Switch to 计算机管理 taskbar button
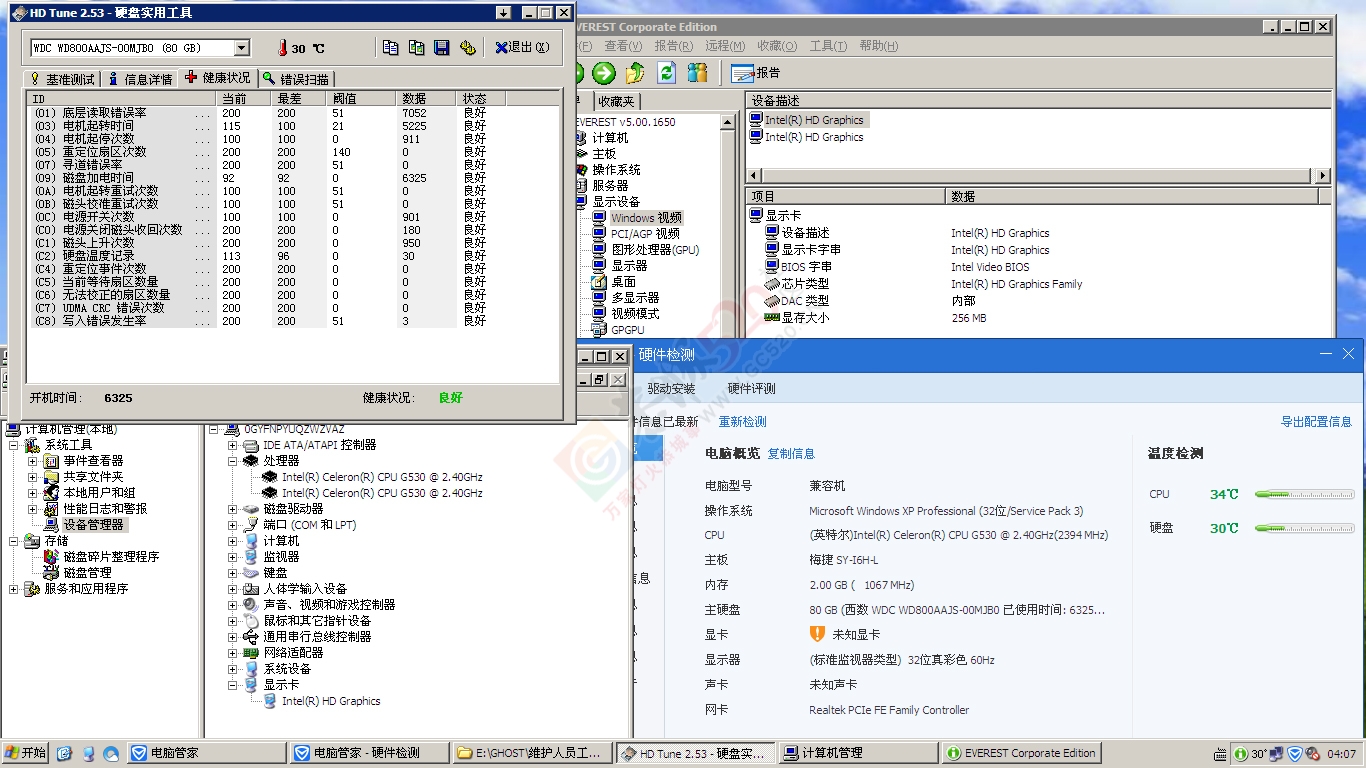Image resolution: width=1366 pixels, height=768 pixels. coord(858,753)
